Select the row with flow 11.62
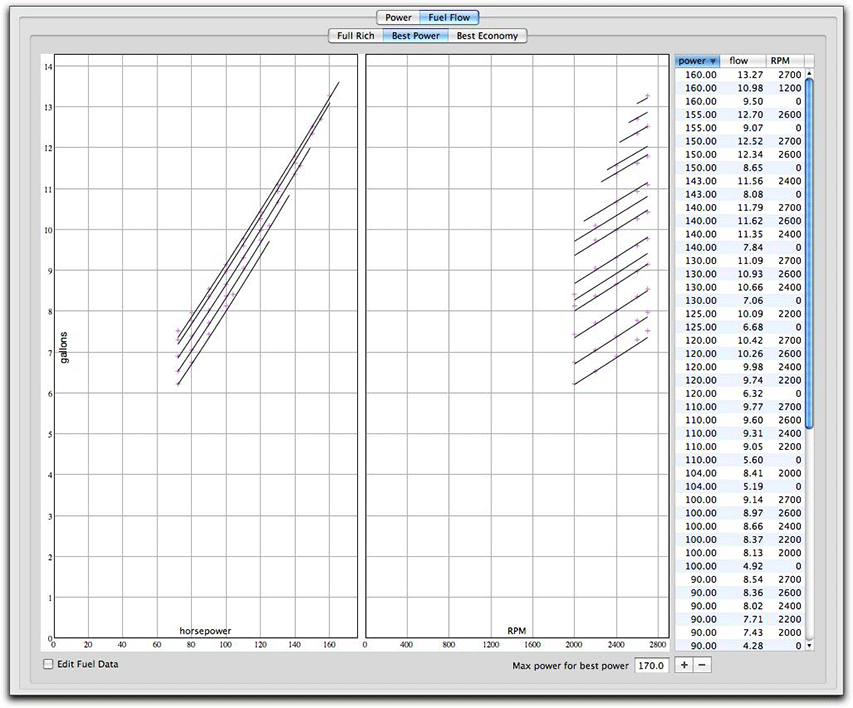The image size is (853, 708). point(740,221)
